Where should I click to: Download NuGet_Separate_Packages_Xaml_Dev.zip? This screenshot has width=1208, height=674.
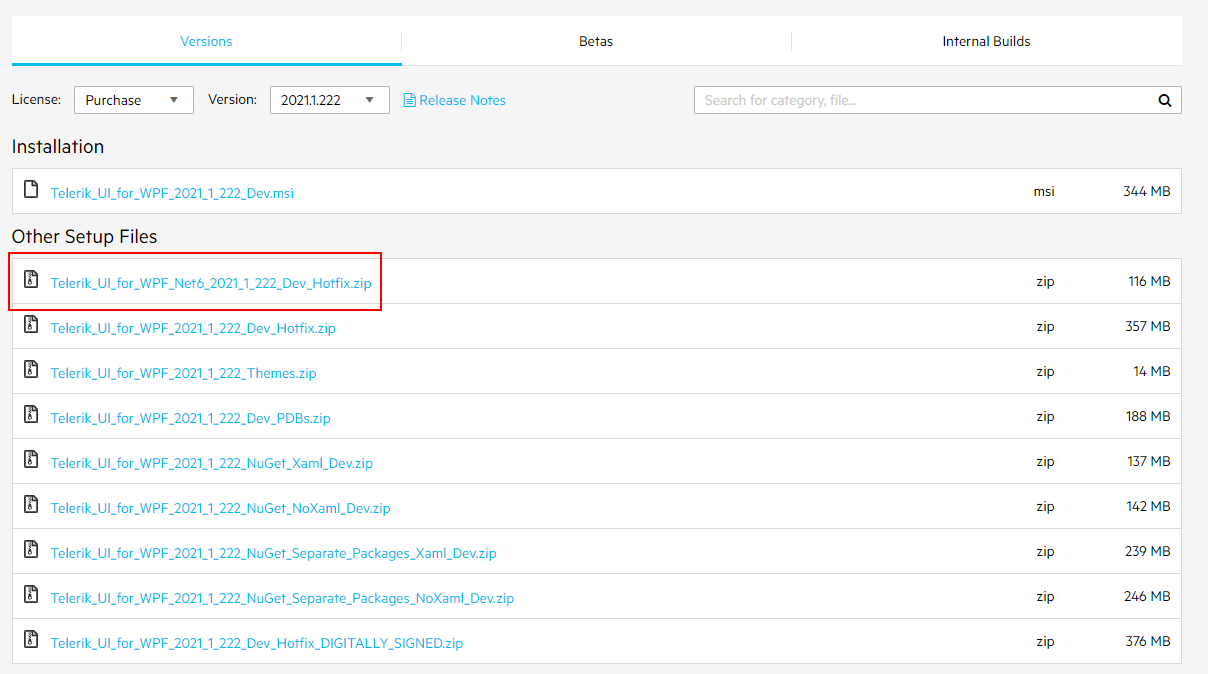pos(274,553)
